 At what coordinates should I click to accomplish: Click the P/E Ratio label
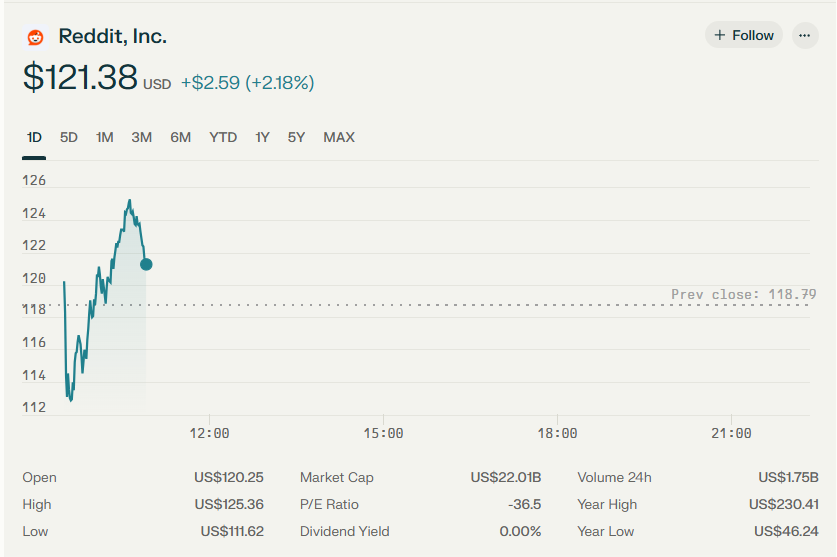329,505
